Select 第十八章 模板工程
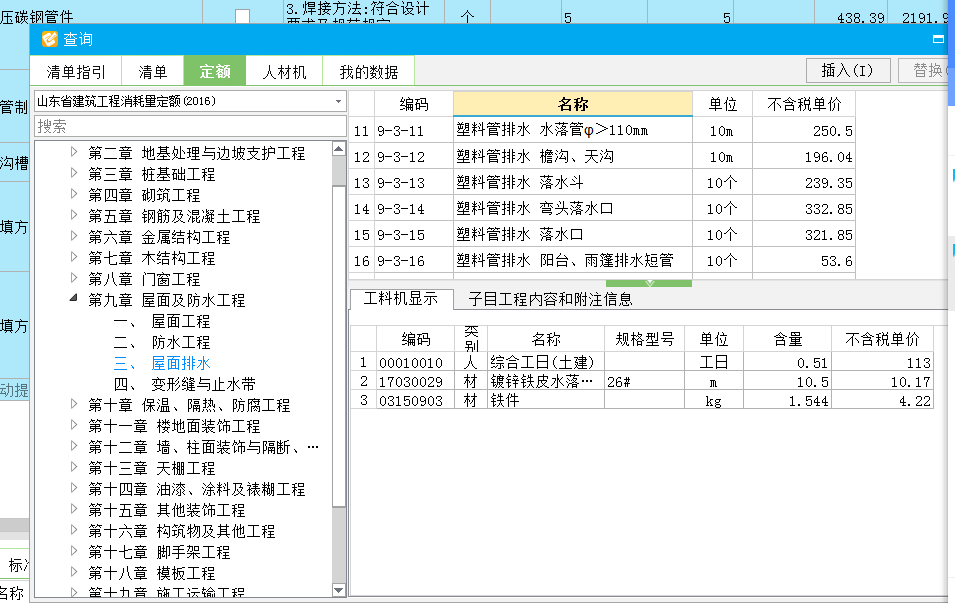 (x=152, y=573)
